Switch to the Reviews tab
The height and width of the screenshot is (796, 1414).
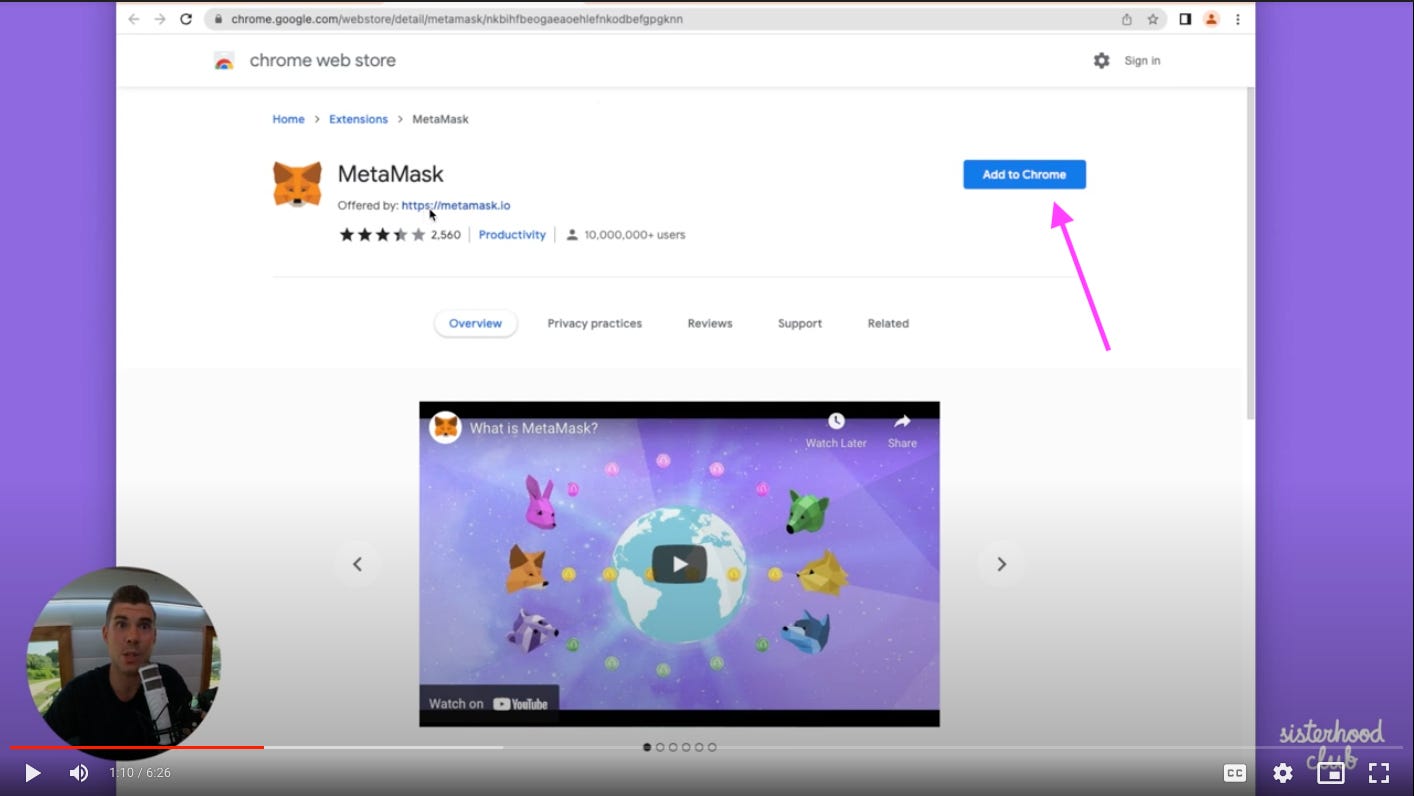pos(710,323)
